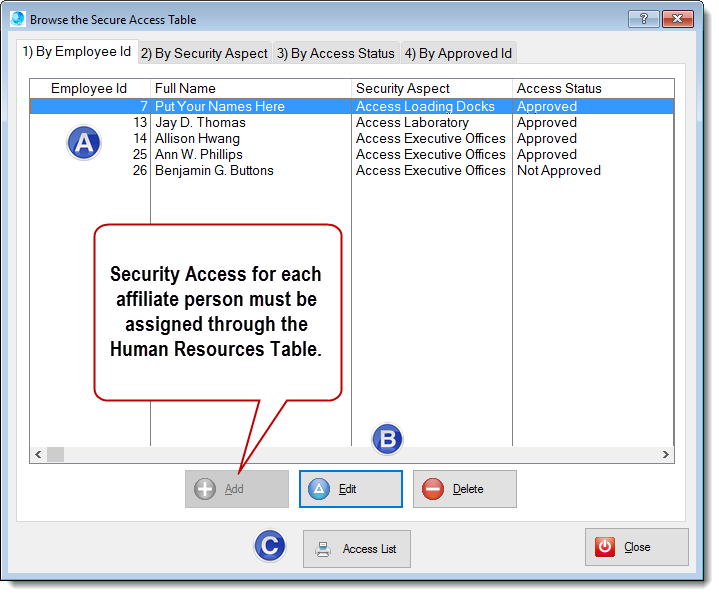Click the red Delete minus icon
Viewport: 719px width, 596px height.
coord(433,489)
